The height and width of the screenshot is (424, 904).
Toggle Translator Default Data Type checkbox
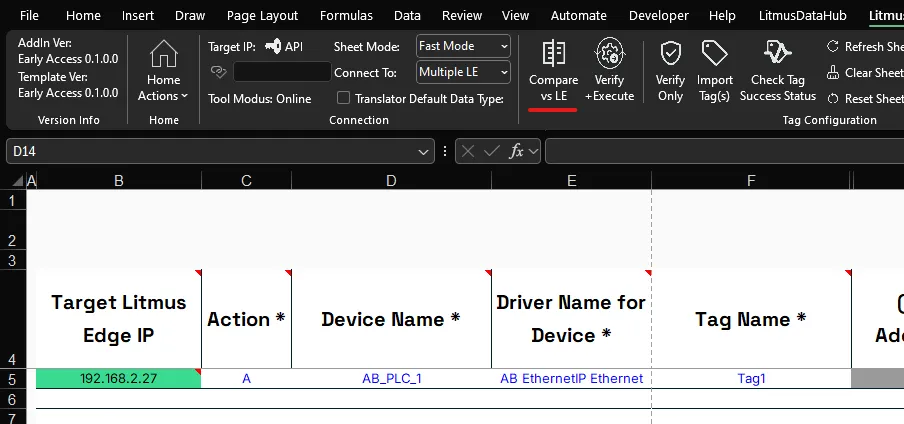(x=344, y=98)
